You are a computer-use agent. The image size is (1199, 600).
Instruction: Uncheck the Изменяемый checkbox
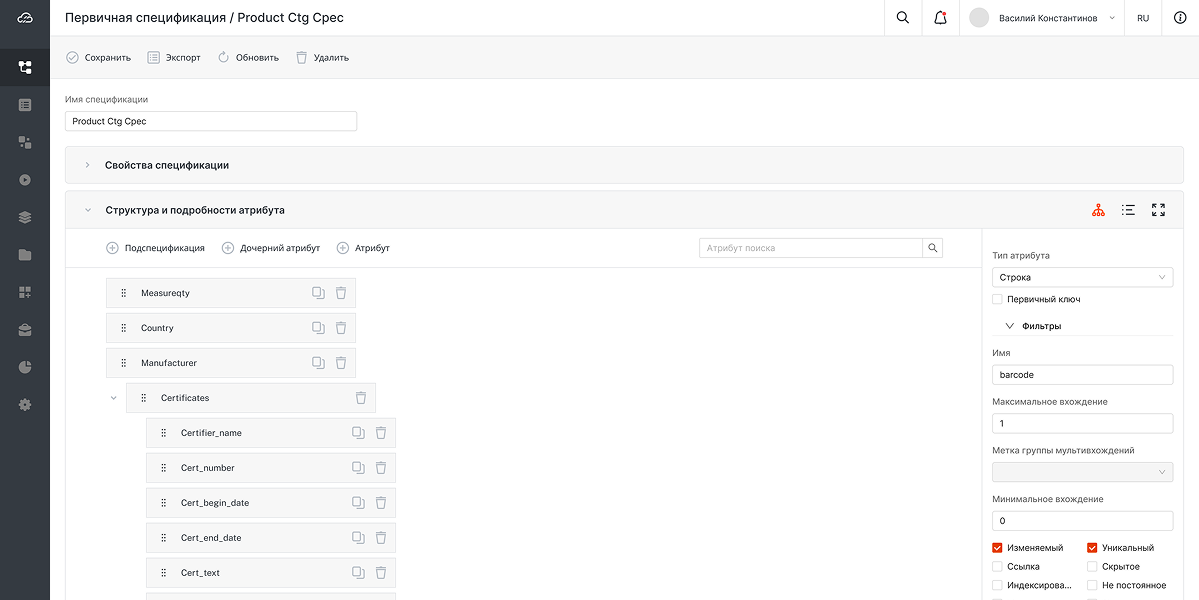click(x=997, y=548)
